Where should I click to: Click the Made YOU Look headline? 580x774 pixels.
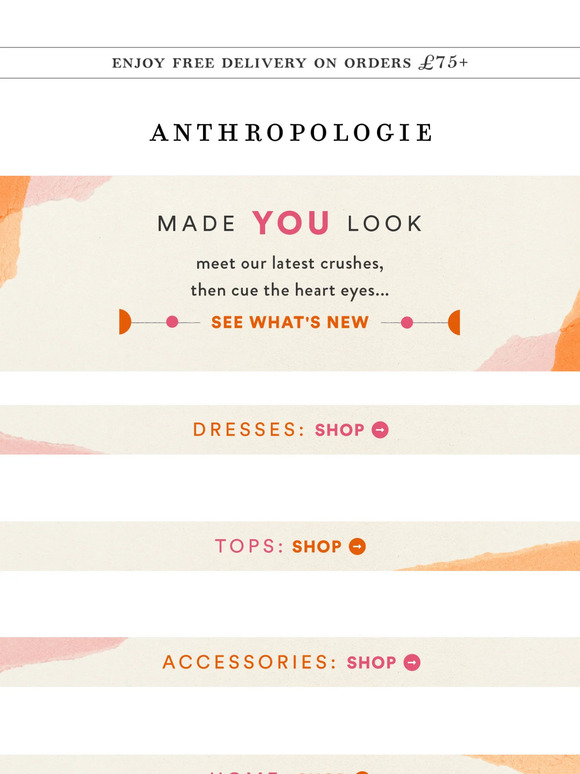point(290,223)
